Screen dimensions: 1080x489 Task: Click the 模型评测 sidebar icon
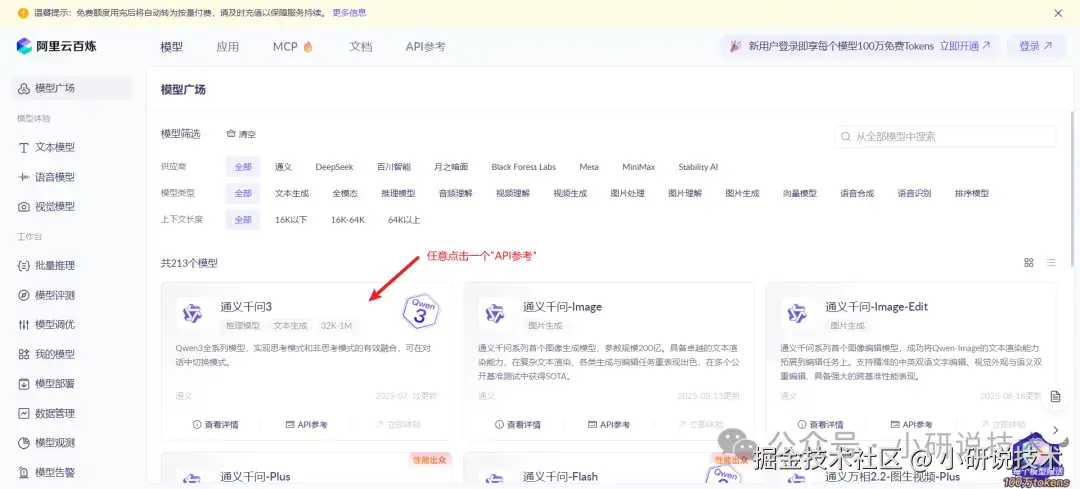tap(23, 295)
